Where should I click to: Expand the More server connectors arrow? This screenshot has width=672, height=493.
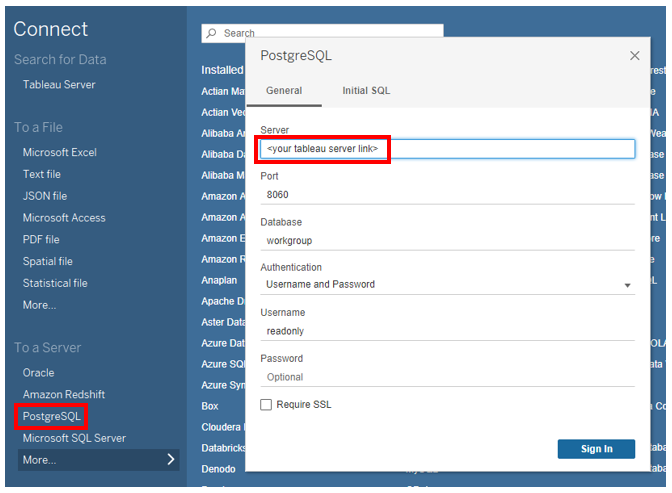click(x=170, y=460)
